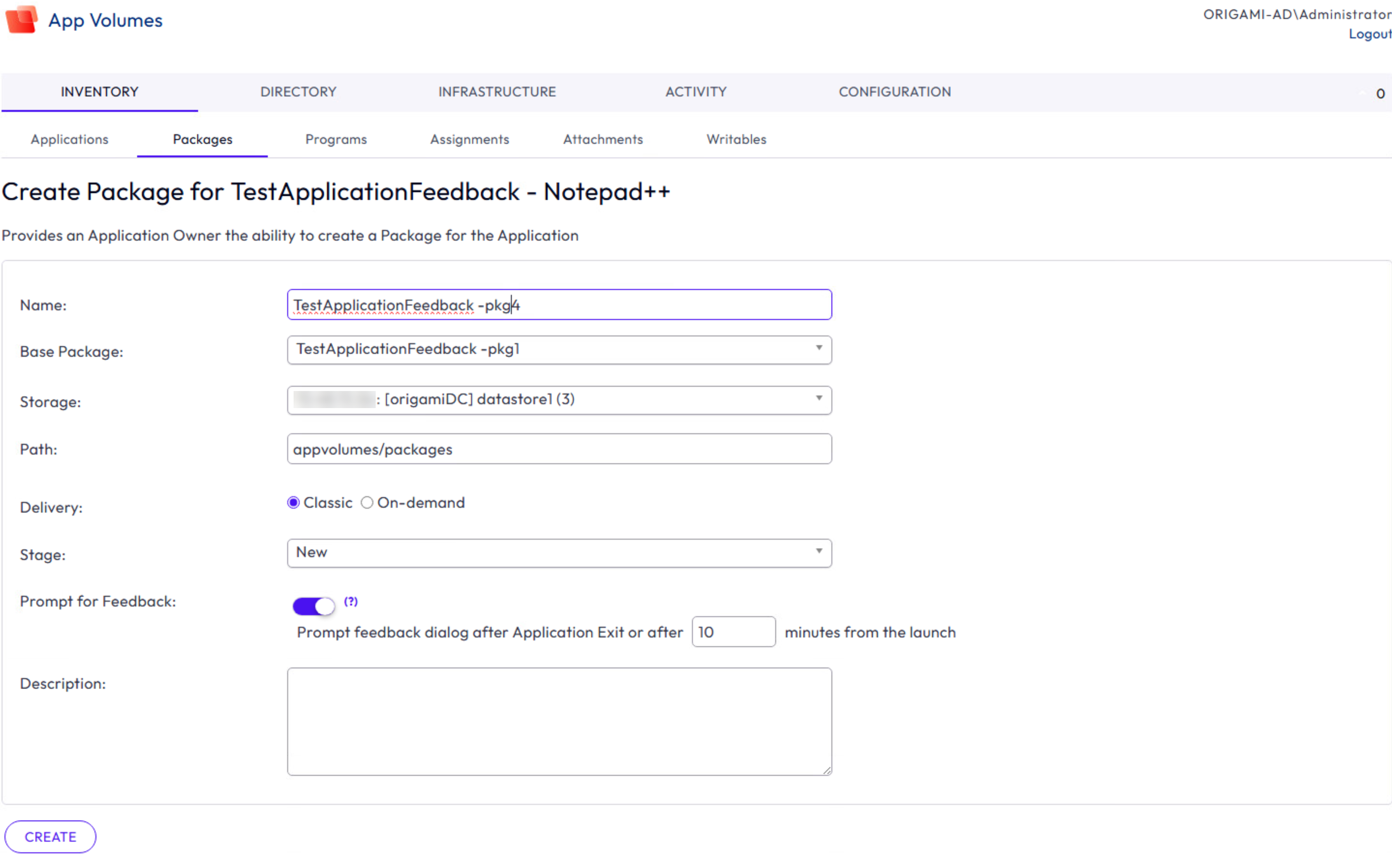Image resolution: width=1392 pixels, height=868 pixels.
Task: Open the CONFIGURATION tab
Action: pyautogui.click(x=895, y=92)
